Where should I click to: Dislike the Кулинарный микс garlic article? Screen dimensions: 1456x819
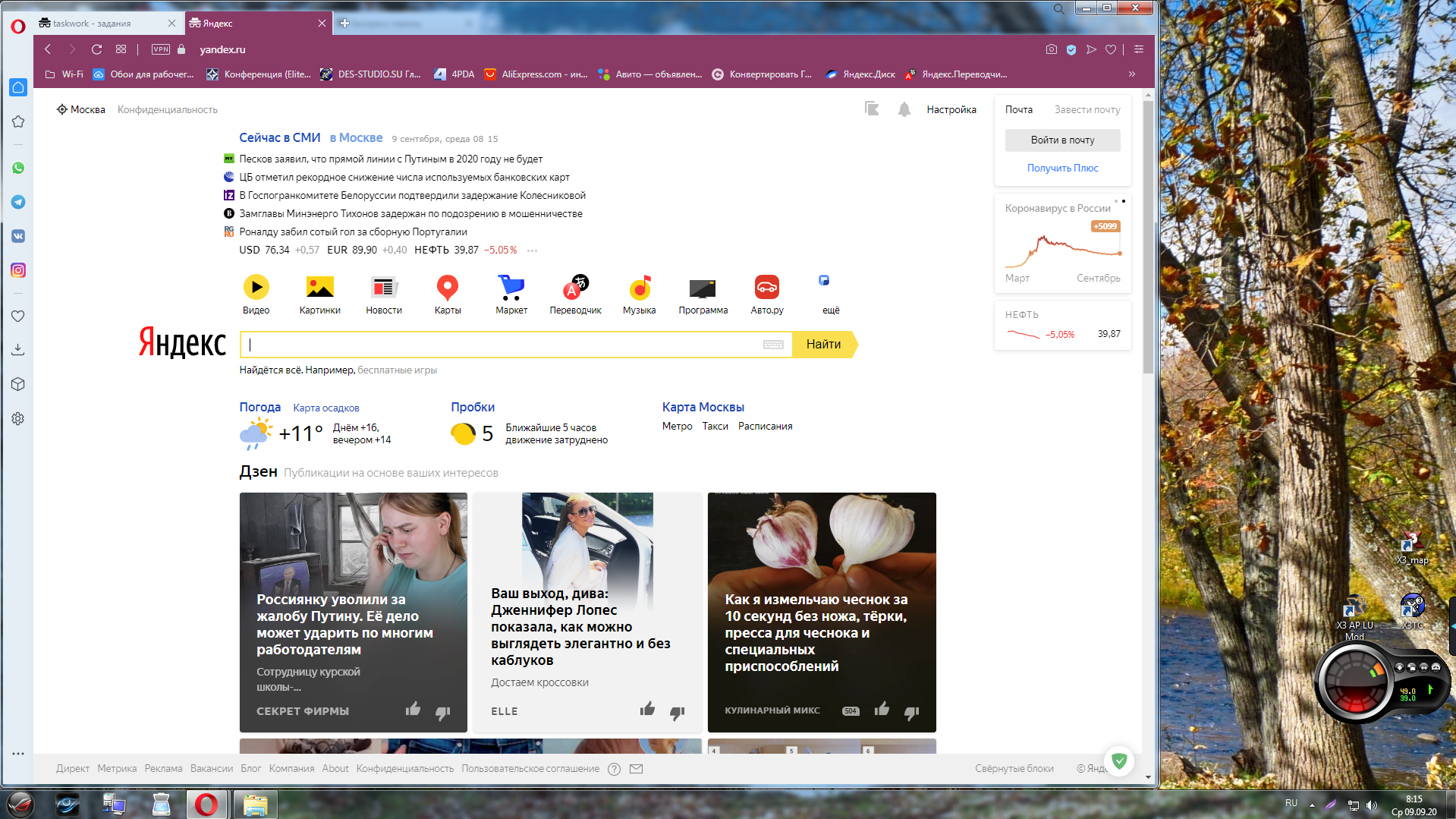tap(912, 712)
